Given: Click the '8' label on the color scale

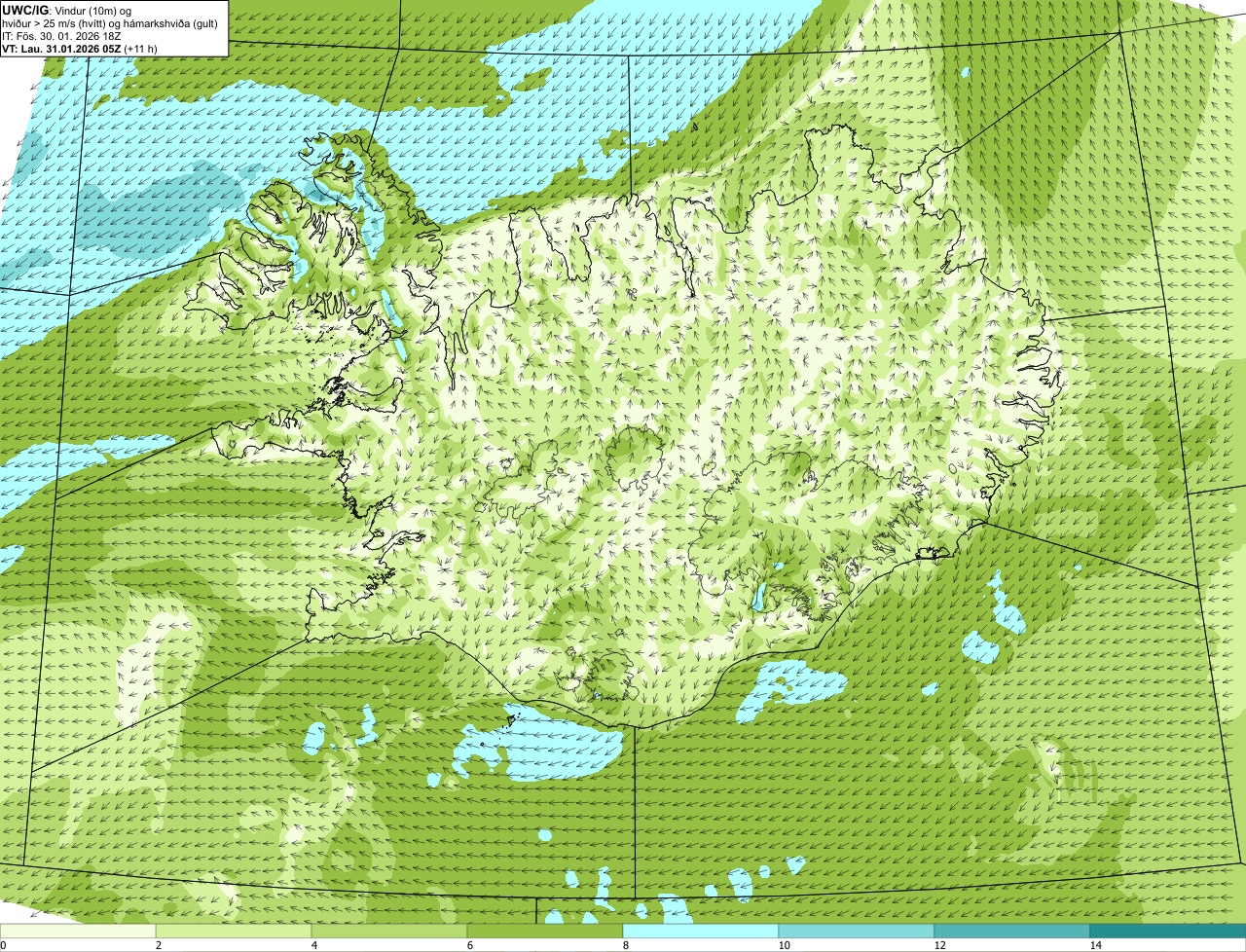Looking at the screenshot, I should (625, 945).
